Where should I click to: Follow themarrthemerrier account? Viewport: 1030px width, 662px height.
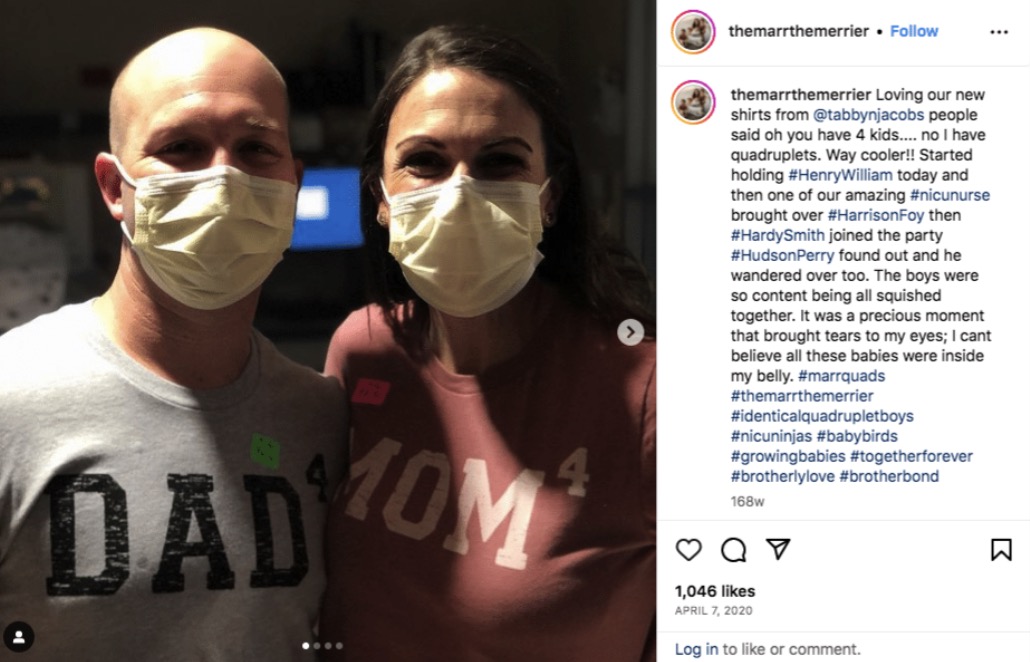pos(914,31)
